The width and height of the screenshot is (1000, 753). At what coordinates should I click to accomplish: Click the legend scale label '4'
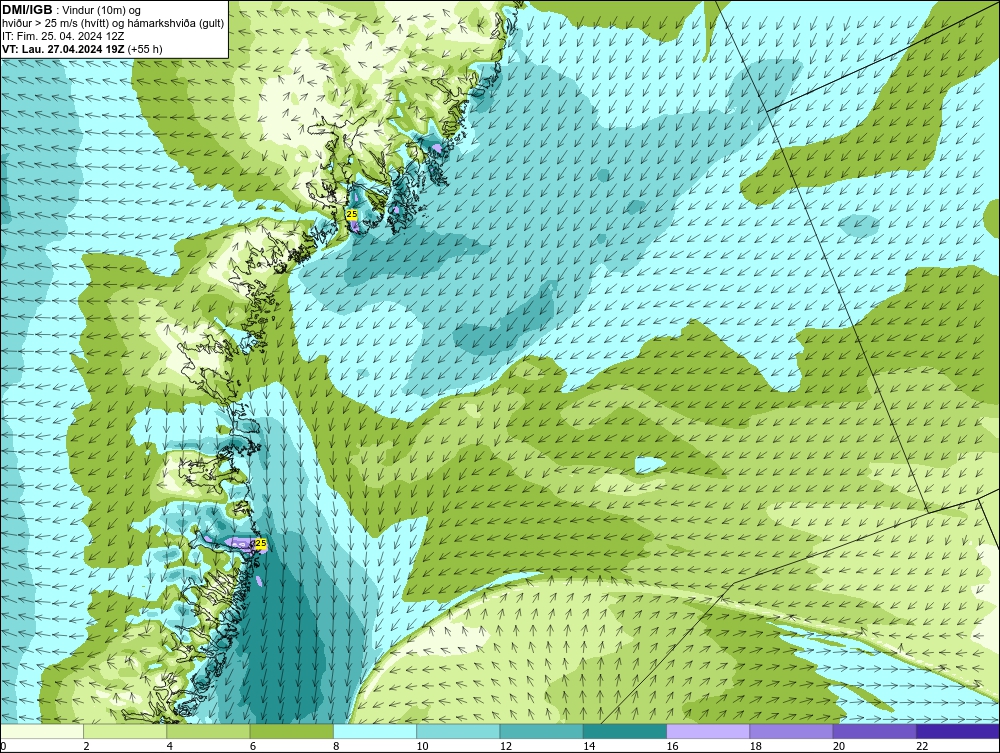click(x=170, y=746)
